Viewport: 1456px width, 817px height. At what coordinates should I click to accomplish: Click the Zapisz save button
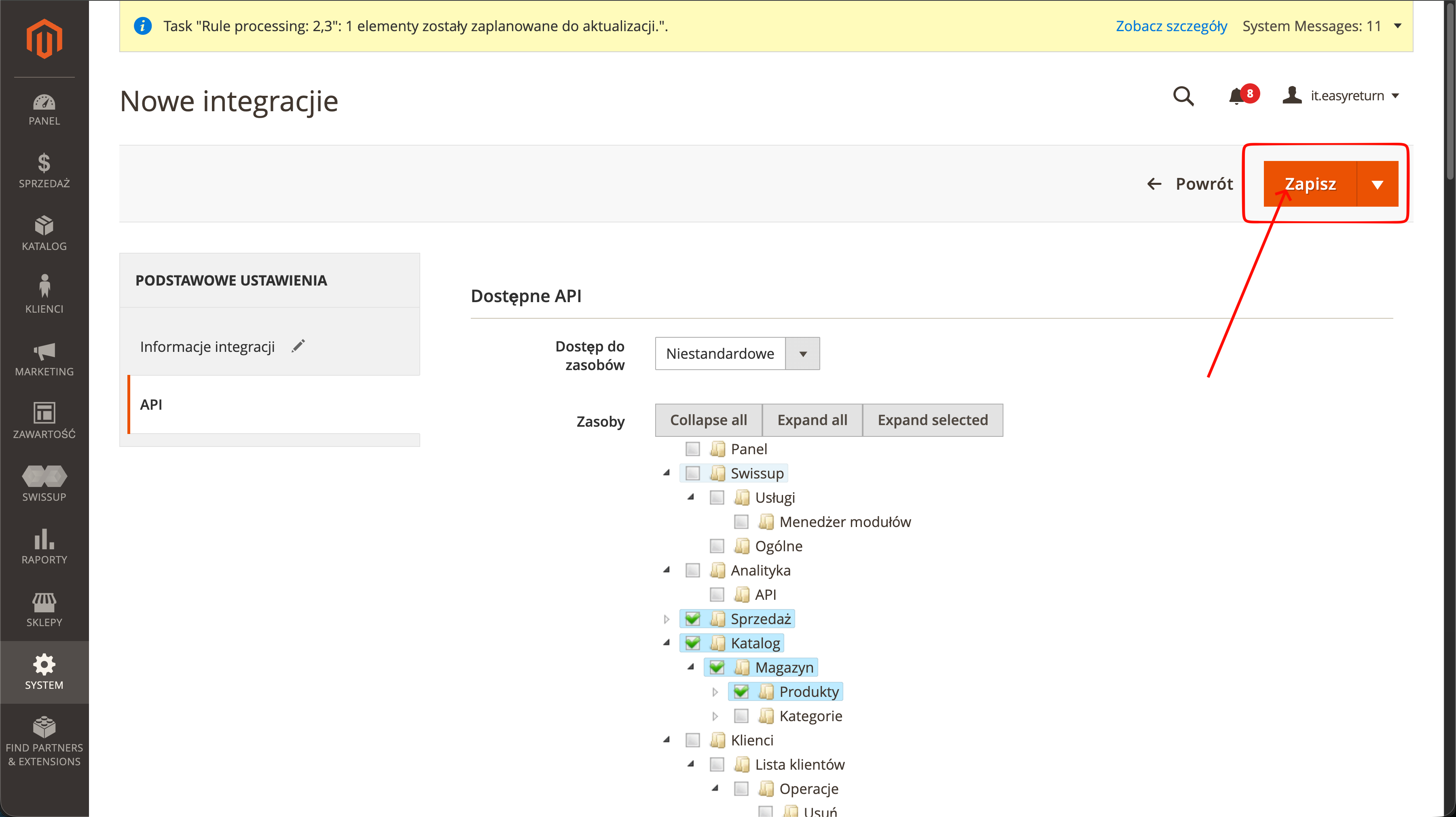[1310, 184]
